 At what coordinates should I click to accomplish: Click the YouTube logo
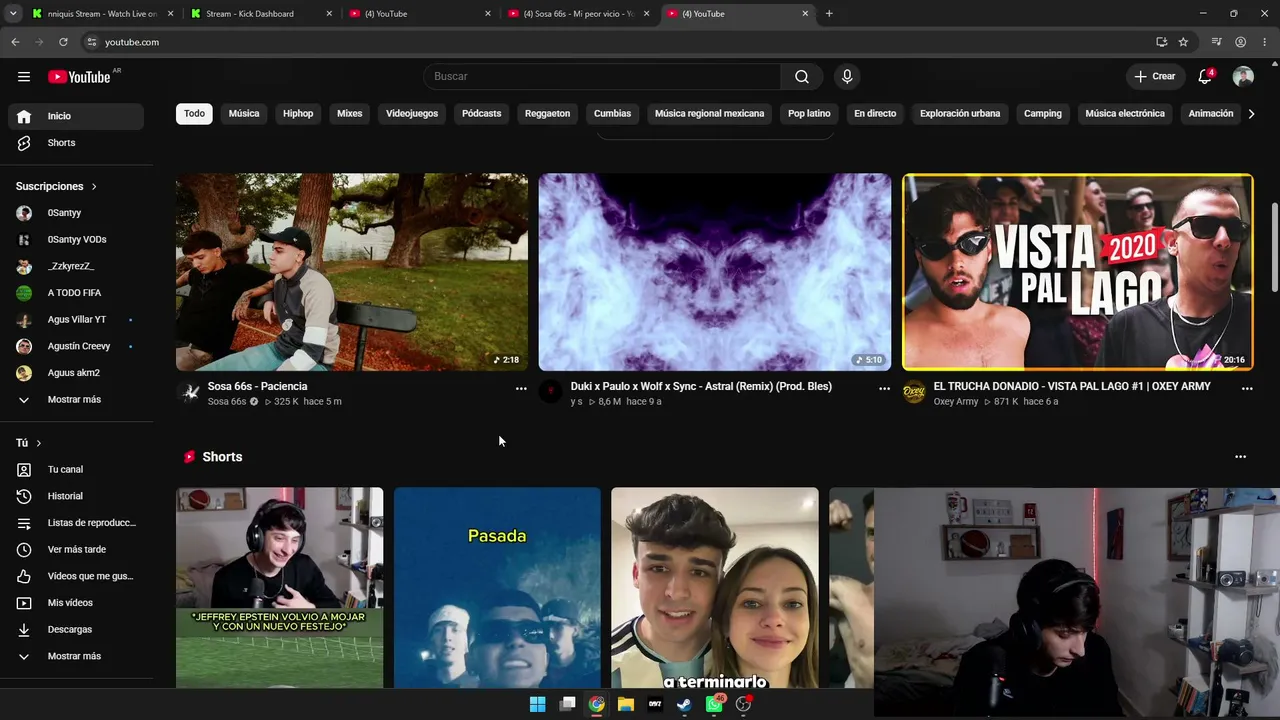point(79,77)
